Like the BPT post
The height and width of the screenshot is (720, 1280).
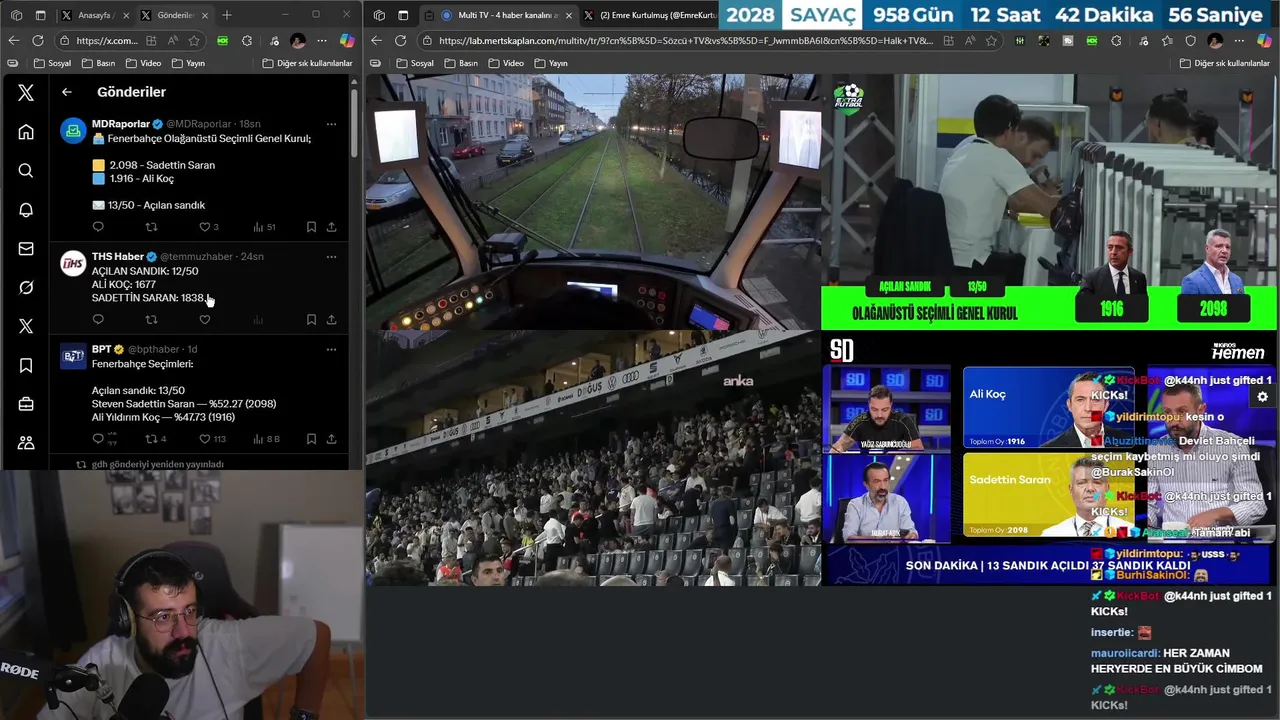click(x=204, y=439)
